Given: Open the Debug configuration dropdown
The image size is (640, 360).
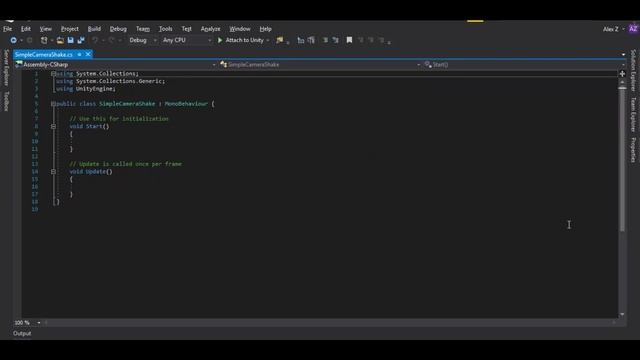Looking at the screenshot, I should (x=143, y=40).
